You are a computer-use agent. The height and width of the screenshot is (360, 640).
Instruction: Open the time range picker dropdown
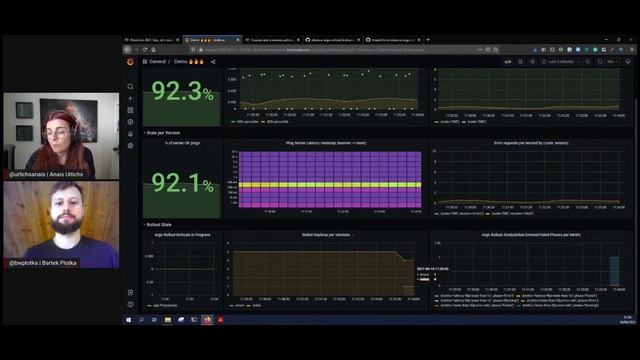coord(561,62)
